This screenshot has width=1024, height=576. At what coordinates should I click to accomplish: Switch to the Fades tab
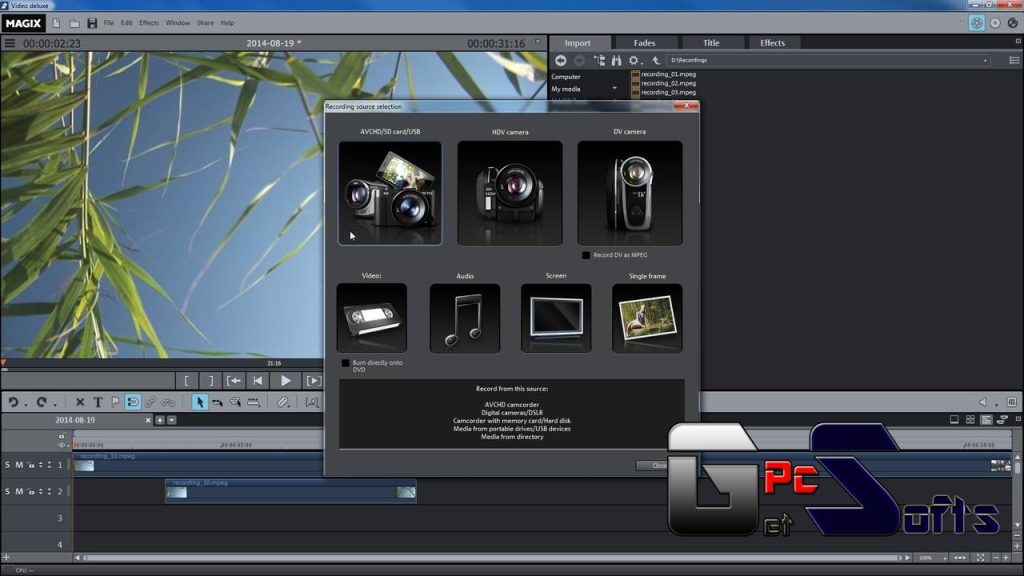pyautogui.click(x=645, y=43)
